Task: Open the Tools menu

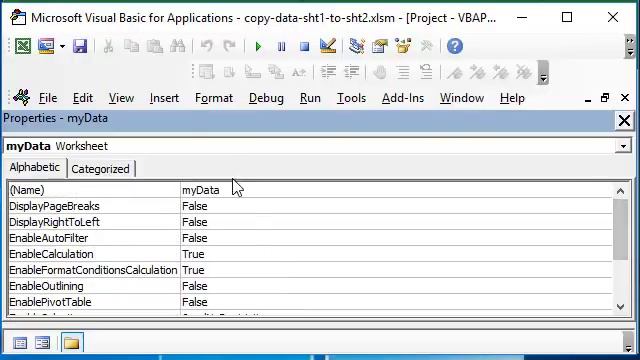Action: (351, 98)
